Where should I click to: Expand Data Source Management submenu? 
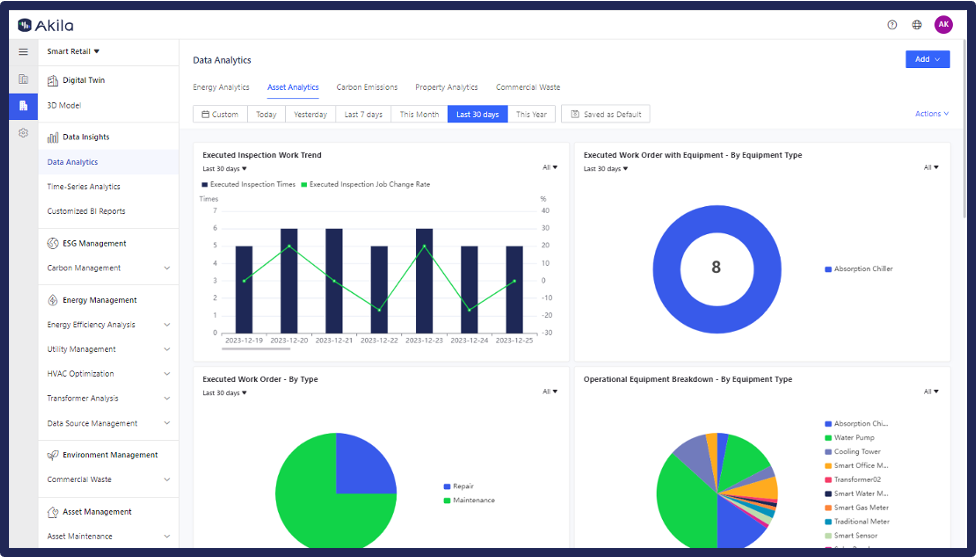[x=167, y=423]
